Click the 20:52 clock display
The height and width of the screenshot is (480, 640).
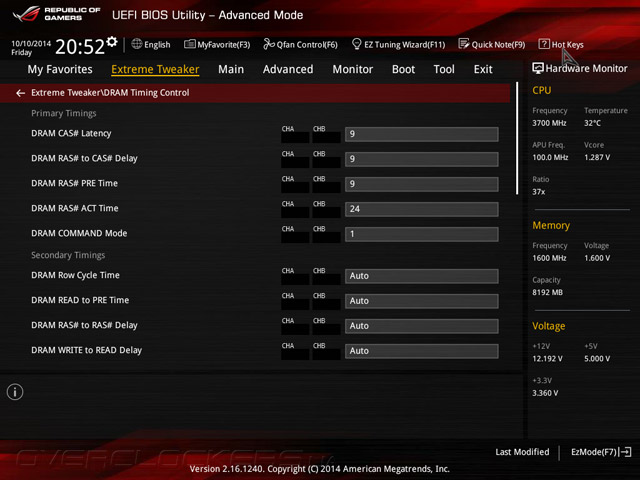80,47
